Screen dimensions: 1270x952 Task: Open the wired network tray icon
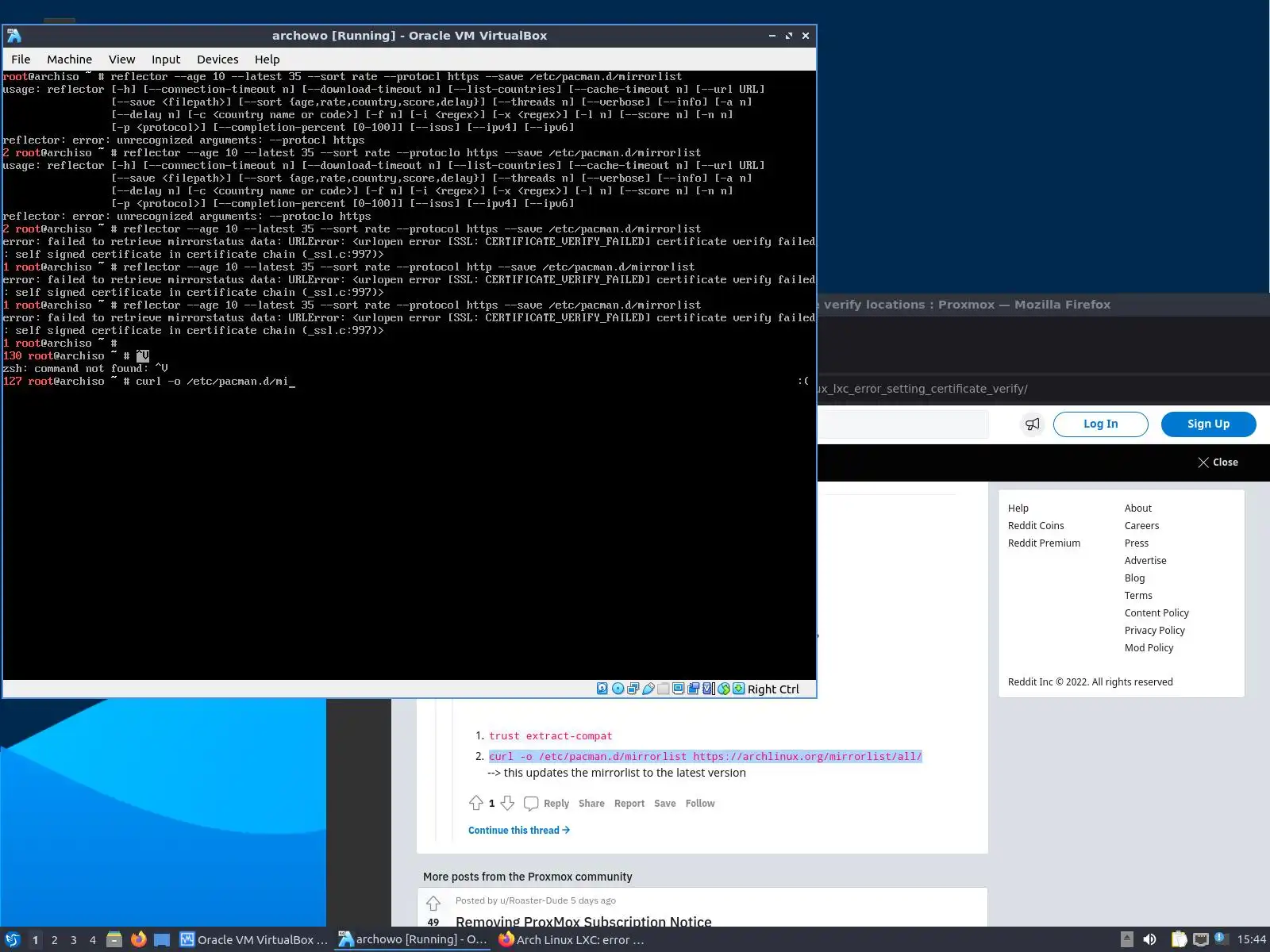(1201, 939)
